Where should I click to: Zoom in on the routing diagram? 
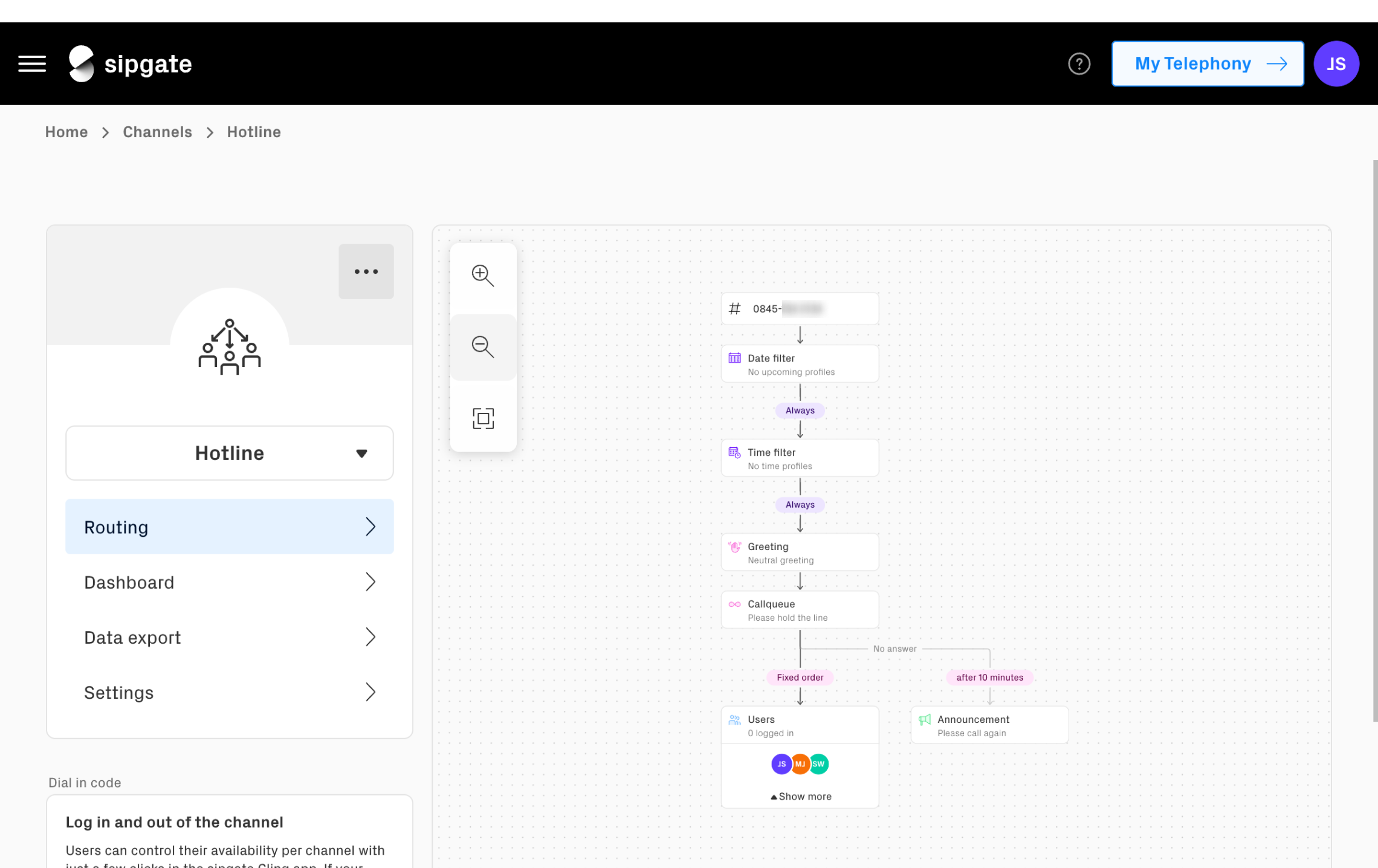(x=483, y=275)
